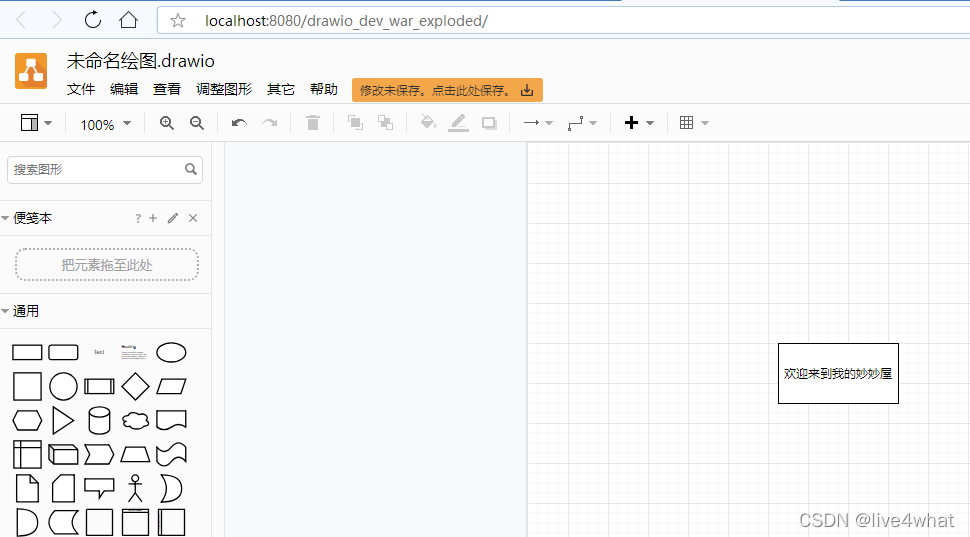Open the 编辑 menu
The image size is (970, 537).
pos(124,89)
